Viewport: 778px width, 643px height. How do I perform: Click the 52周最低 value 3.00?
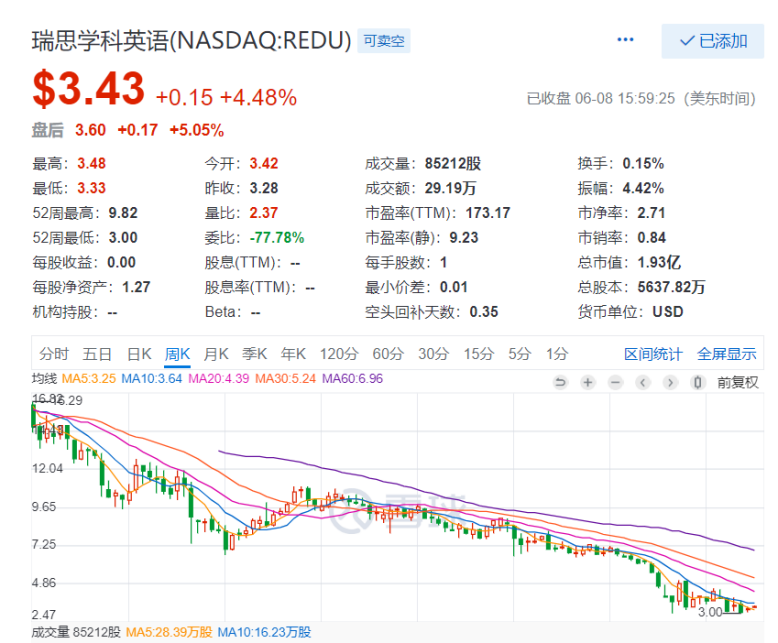[x=123, y=238]
